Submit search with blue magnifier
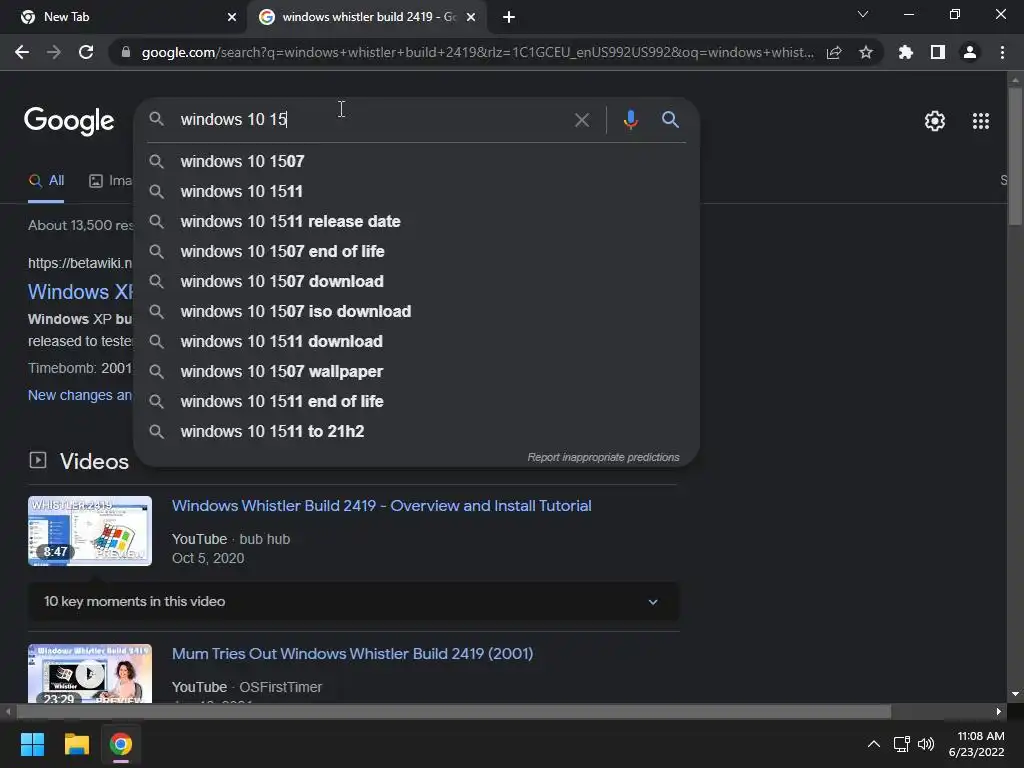Image resolution: width=1024 pixels, height=768 pixels. (670, 120)
